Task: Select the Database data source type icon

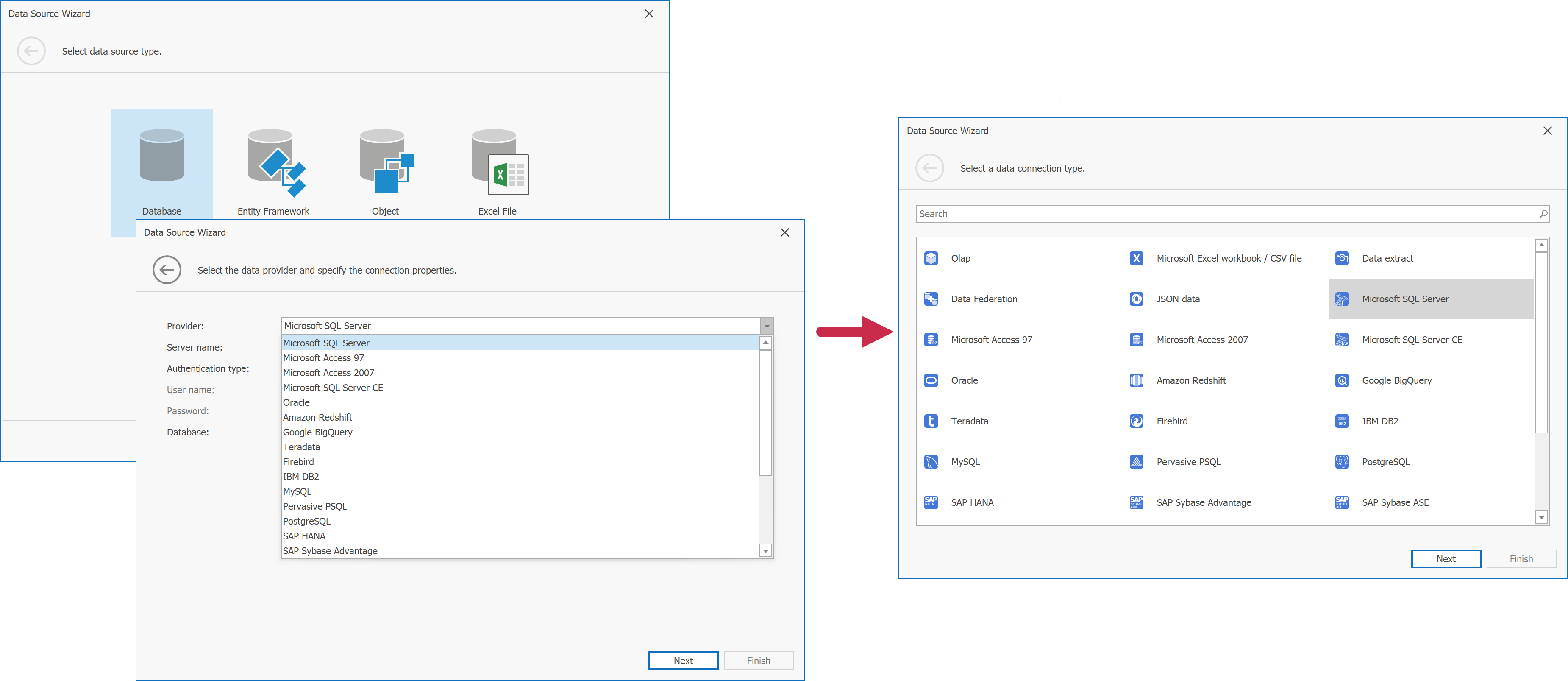Action: click(x=162, y=155)
